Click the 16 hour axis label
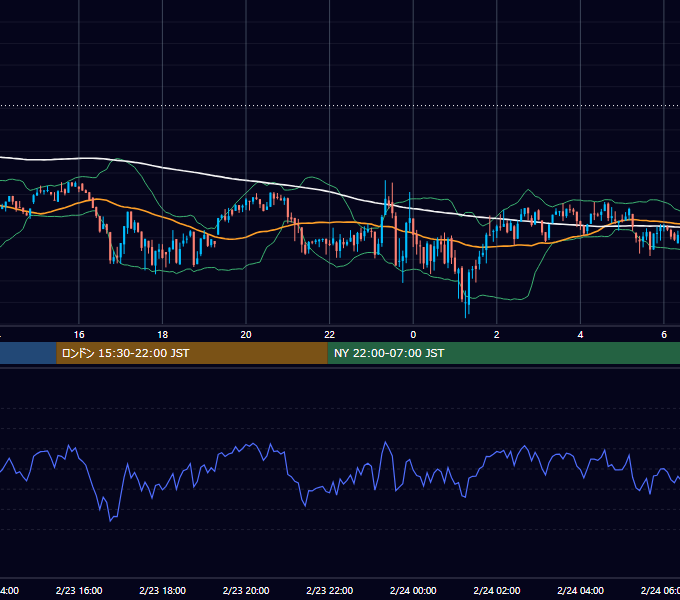The width and height of the screenshot is (680, 600). click(x=79, y=335)
